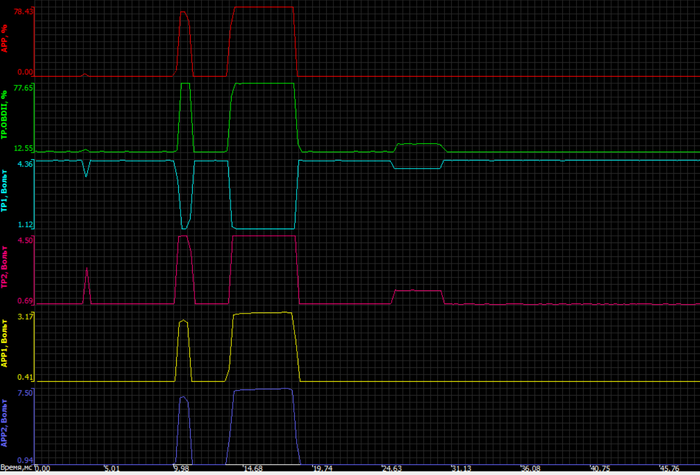
Task: Click the 36.08 tick on the time axis
Action: [x=531, y=468]
